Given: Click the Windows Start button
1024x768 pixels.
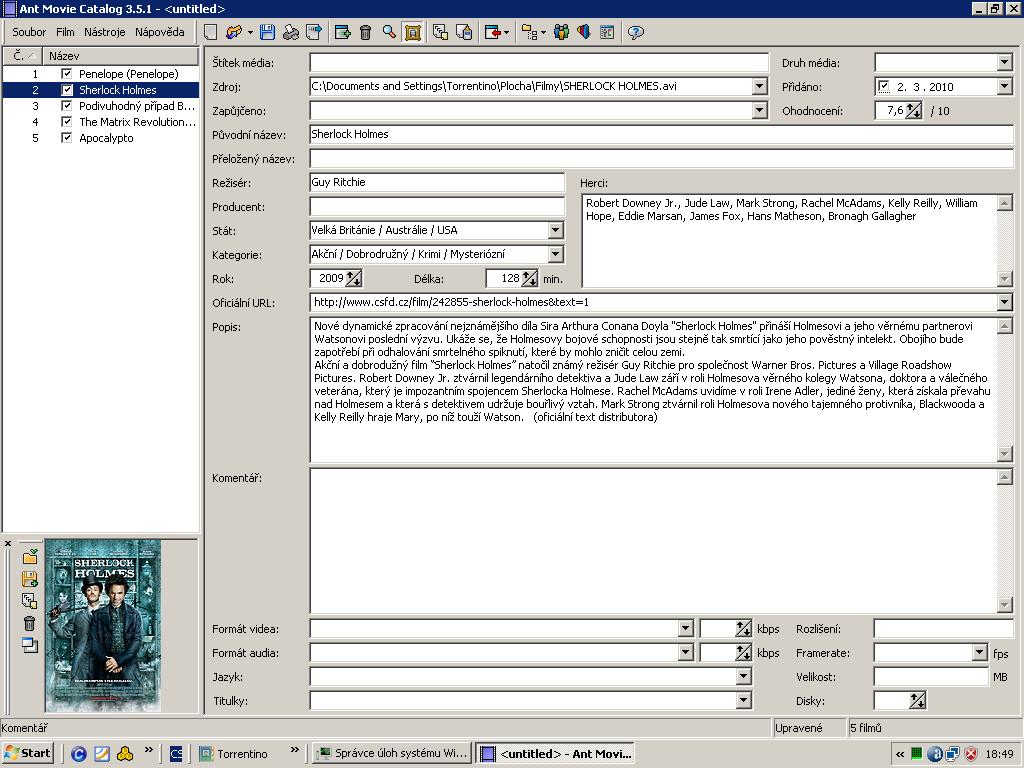Looking at the screenshot, I should point(28,753).
